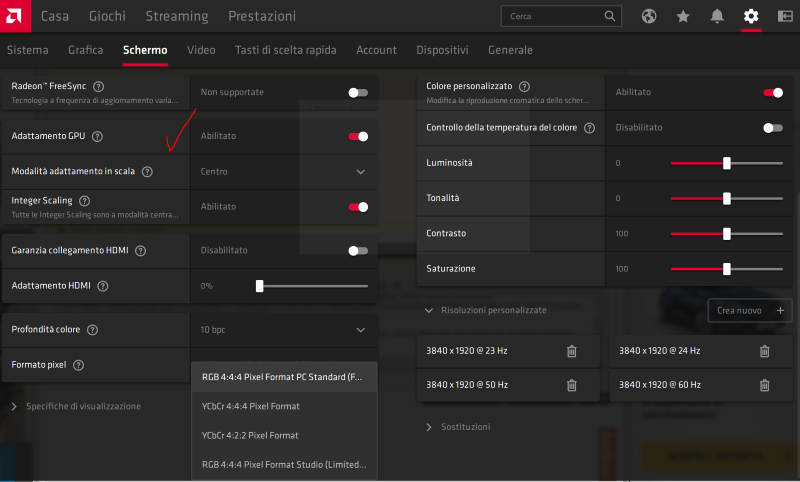Image resolution: width=800 pixels, height=482 pixels.
Task: Adjust the Adattamento HDMI slider handle
Action: 260,286
